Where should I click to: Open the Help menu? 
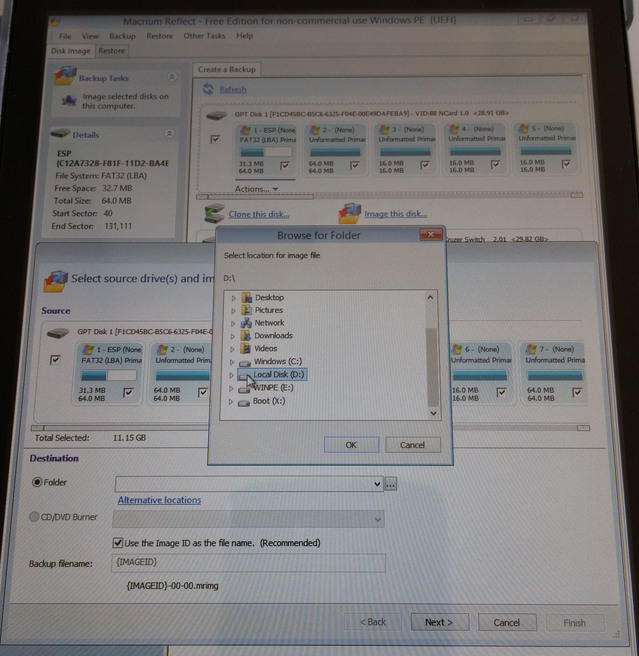(x=244, y=36)
